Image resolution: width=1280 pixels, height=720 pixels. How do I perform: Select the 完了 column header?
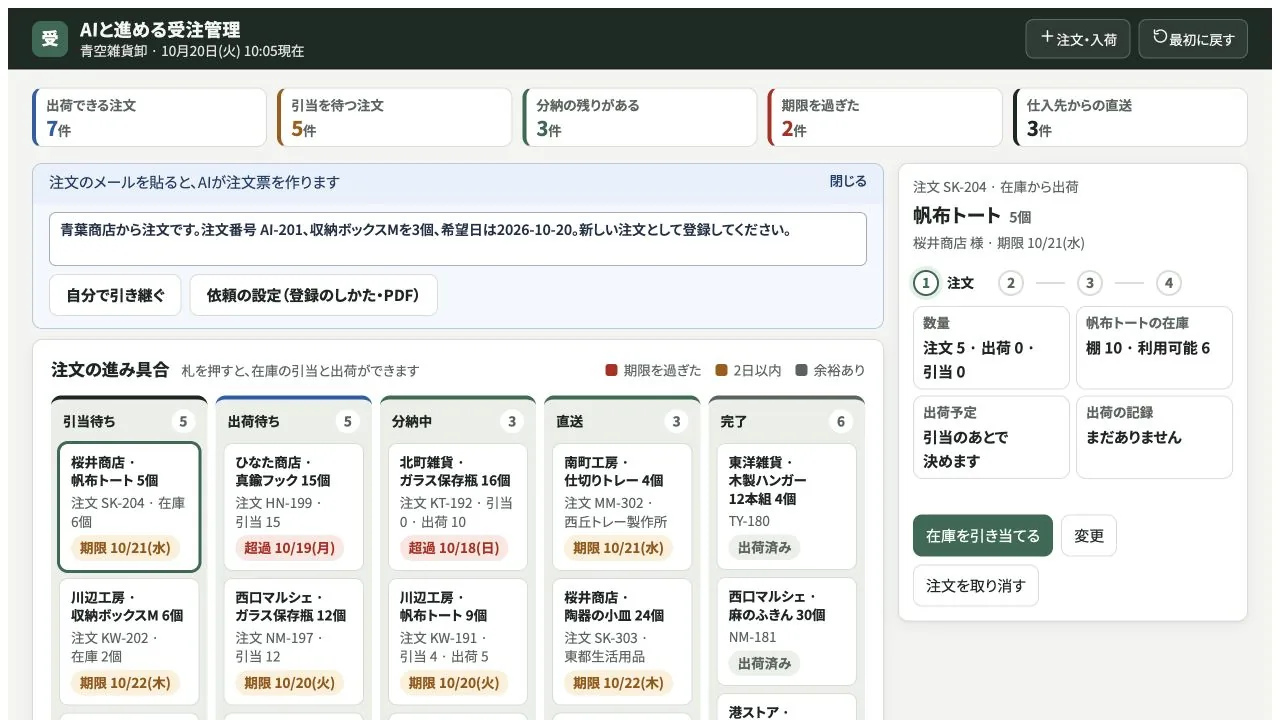[786, 421]
